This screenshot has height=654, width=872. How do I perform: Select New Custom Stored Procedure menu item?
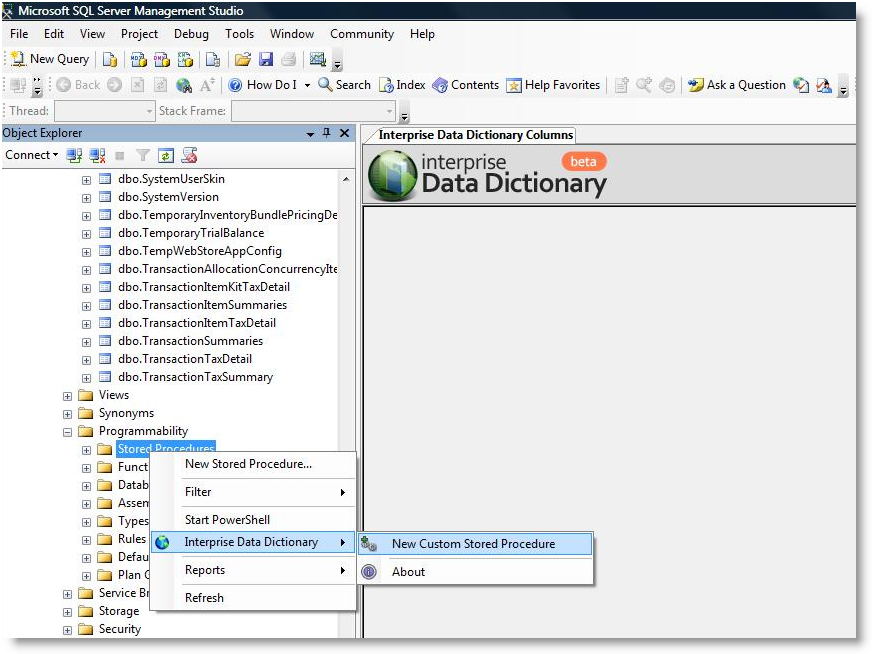(473, 544)
